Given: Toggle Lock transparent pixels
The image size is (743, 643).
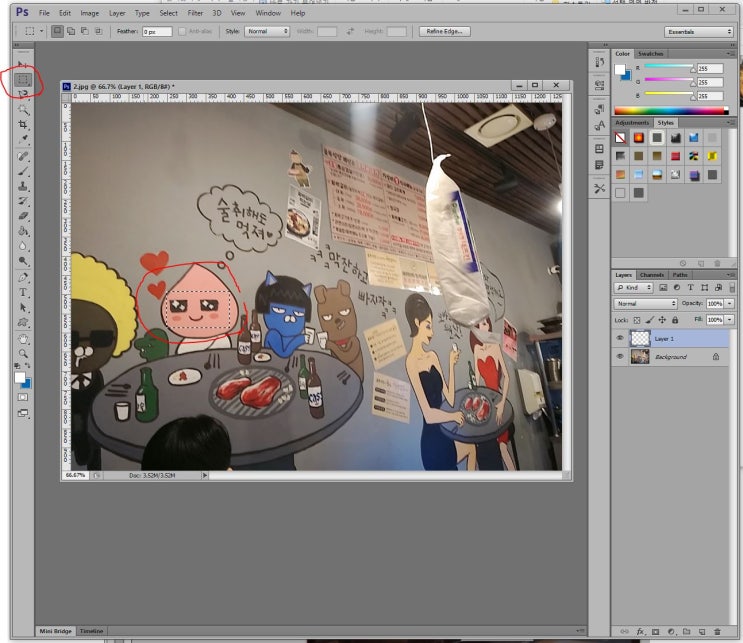Looking at the screenshot, I should (x=637, y=320).
